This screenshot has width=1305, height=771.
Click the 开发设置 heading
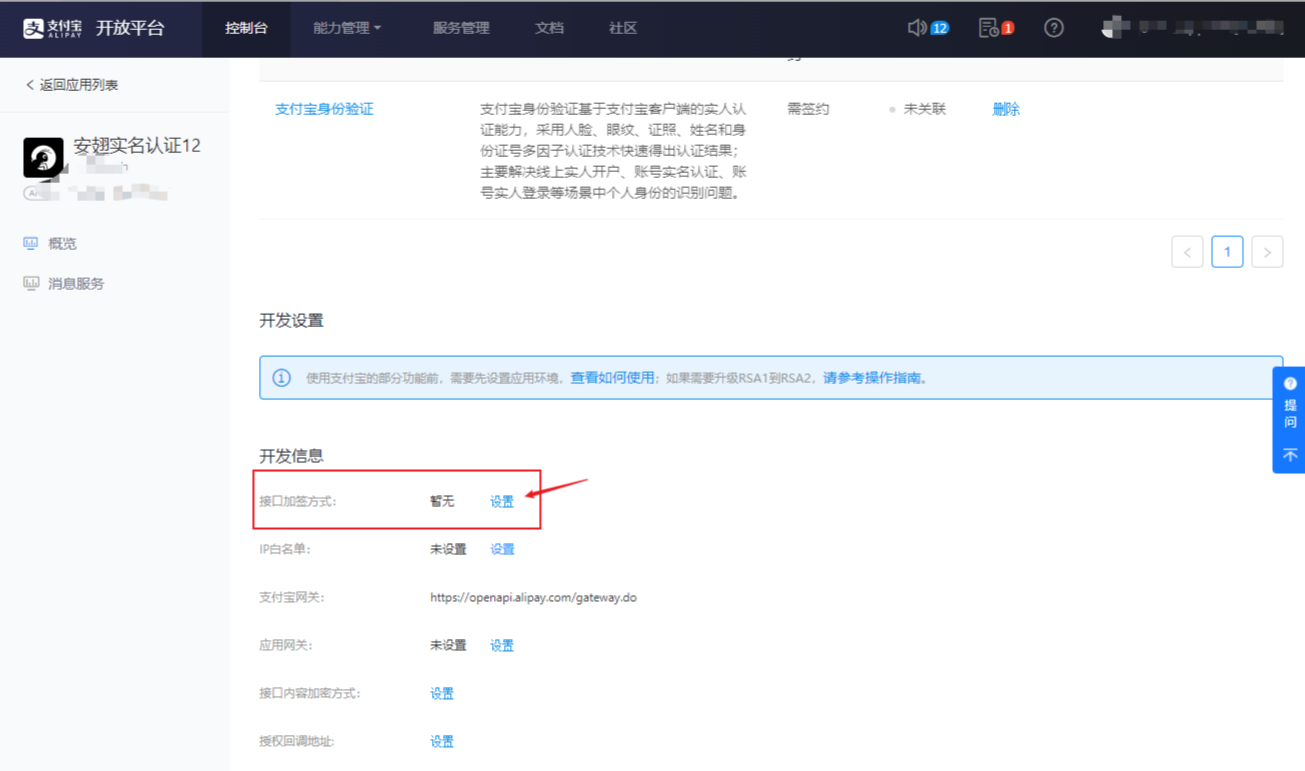point(291,320)
